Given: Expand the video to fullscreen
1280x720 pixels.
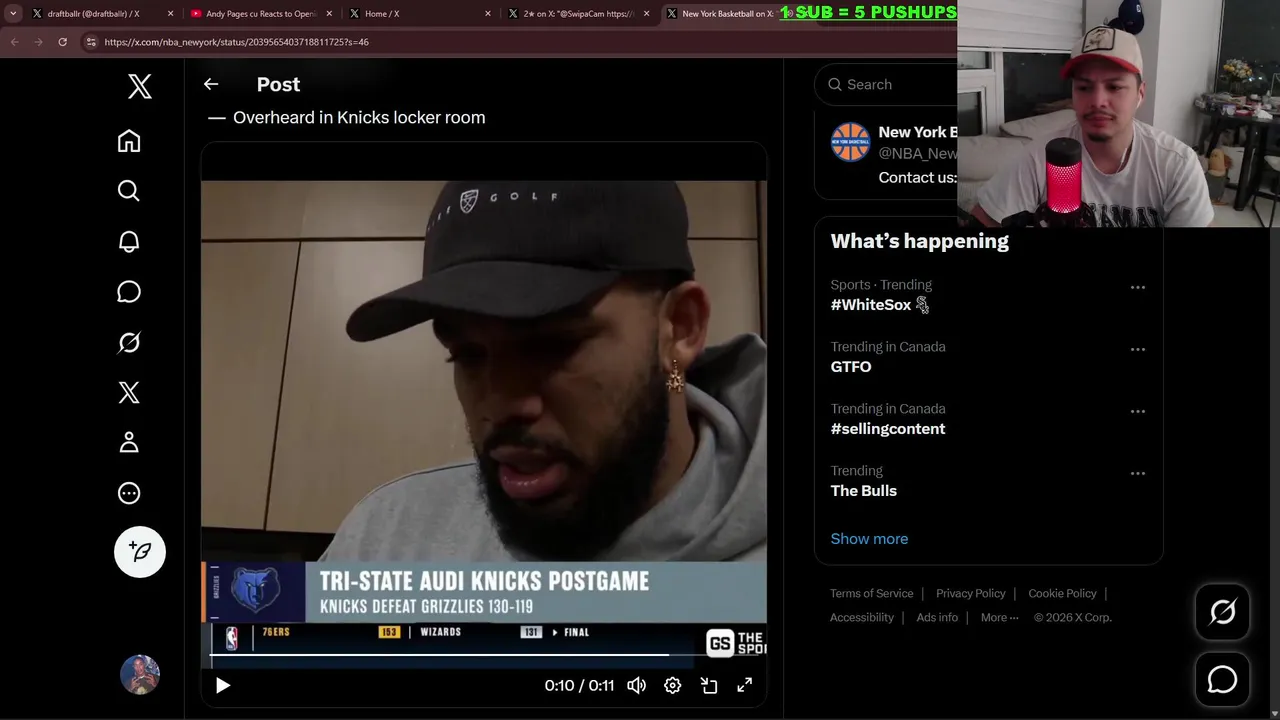Looking at the screenshot, I should 745,685.
